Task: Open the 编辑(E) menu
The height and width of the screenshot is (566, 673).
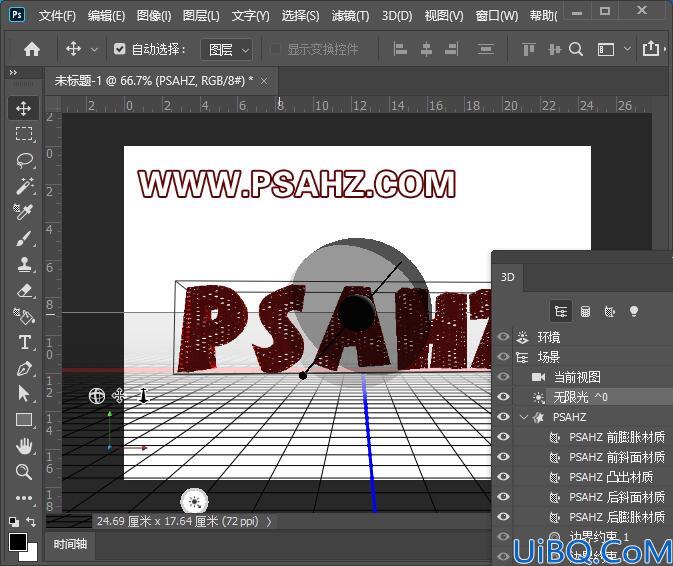Action: pyautogui.click(x=106, y=16)
